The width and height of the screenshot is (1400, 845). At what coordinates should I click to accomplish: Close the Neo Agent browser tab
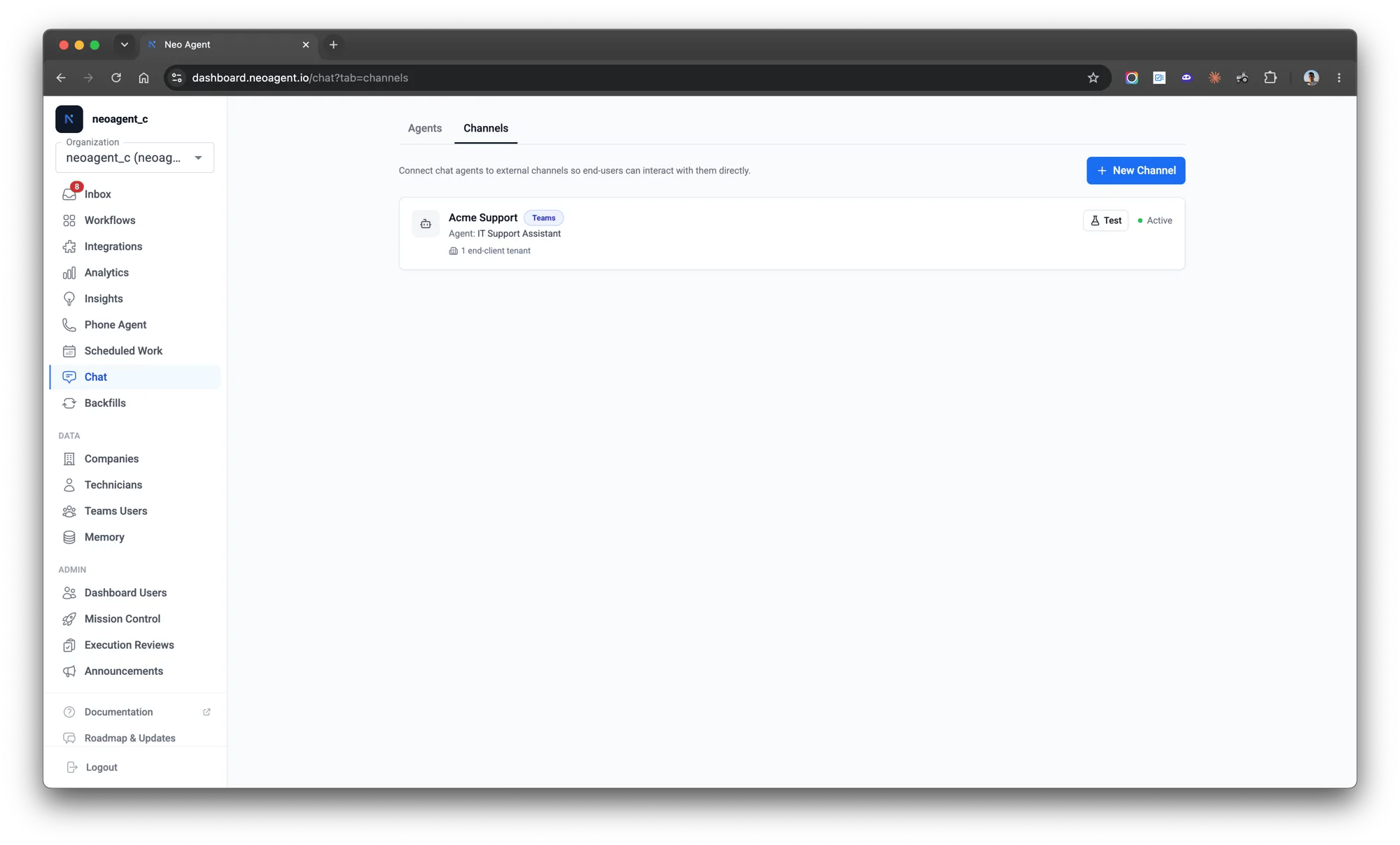tap(306, 45)
